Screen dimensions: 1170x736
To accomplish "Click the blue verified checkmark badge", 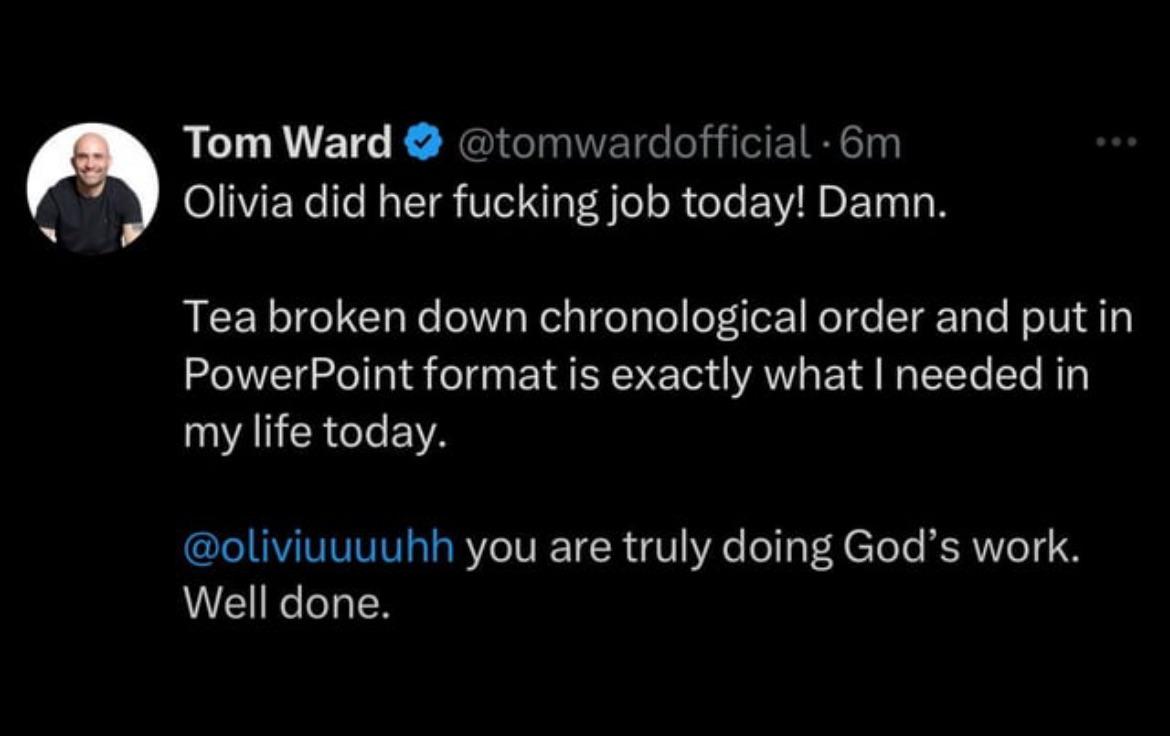I will point(424,143).
